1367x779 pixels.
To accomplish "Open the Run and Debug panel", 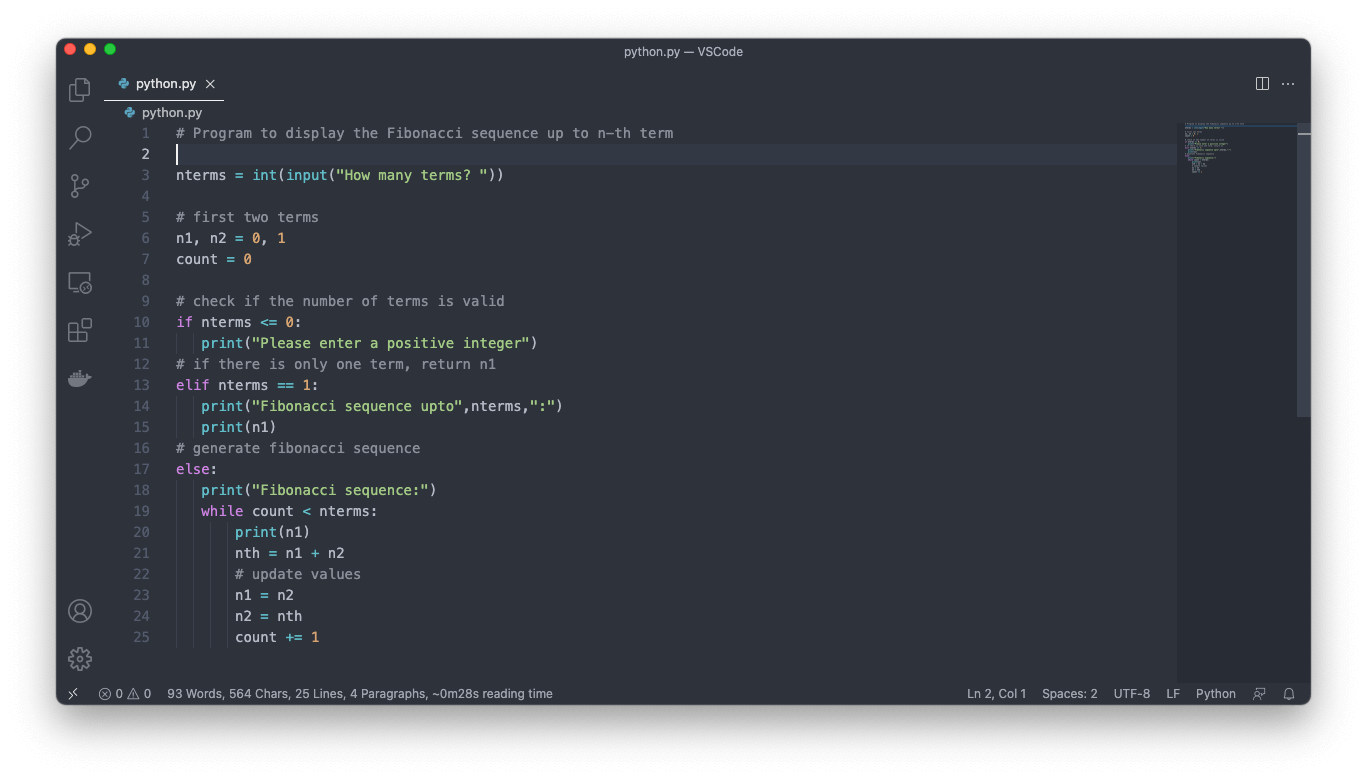I will coord(79,233).
